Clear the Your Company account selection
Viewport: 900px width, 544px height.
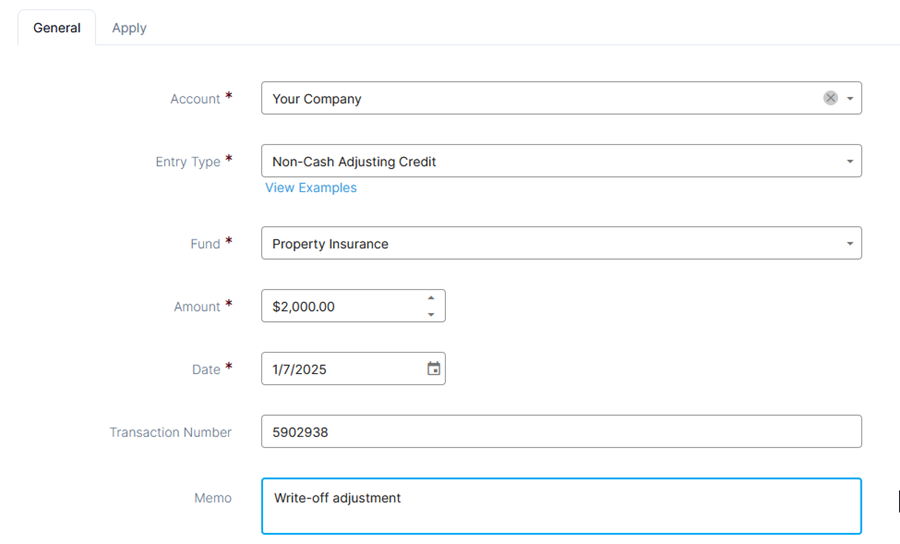pyautogui.click(x=830, y=98)
